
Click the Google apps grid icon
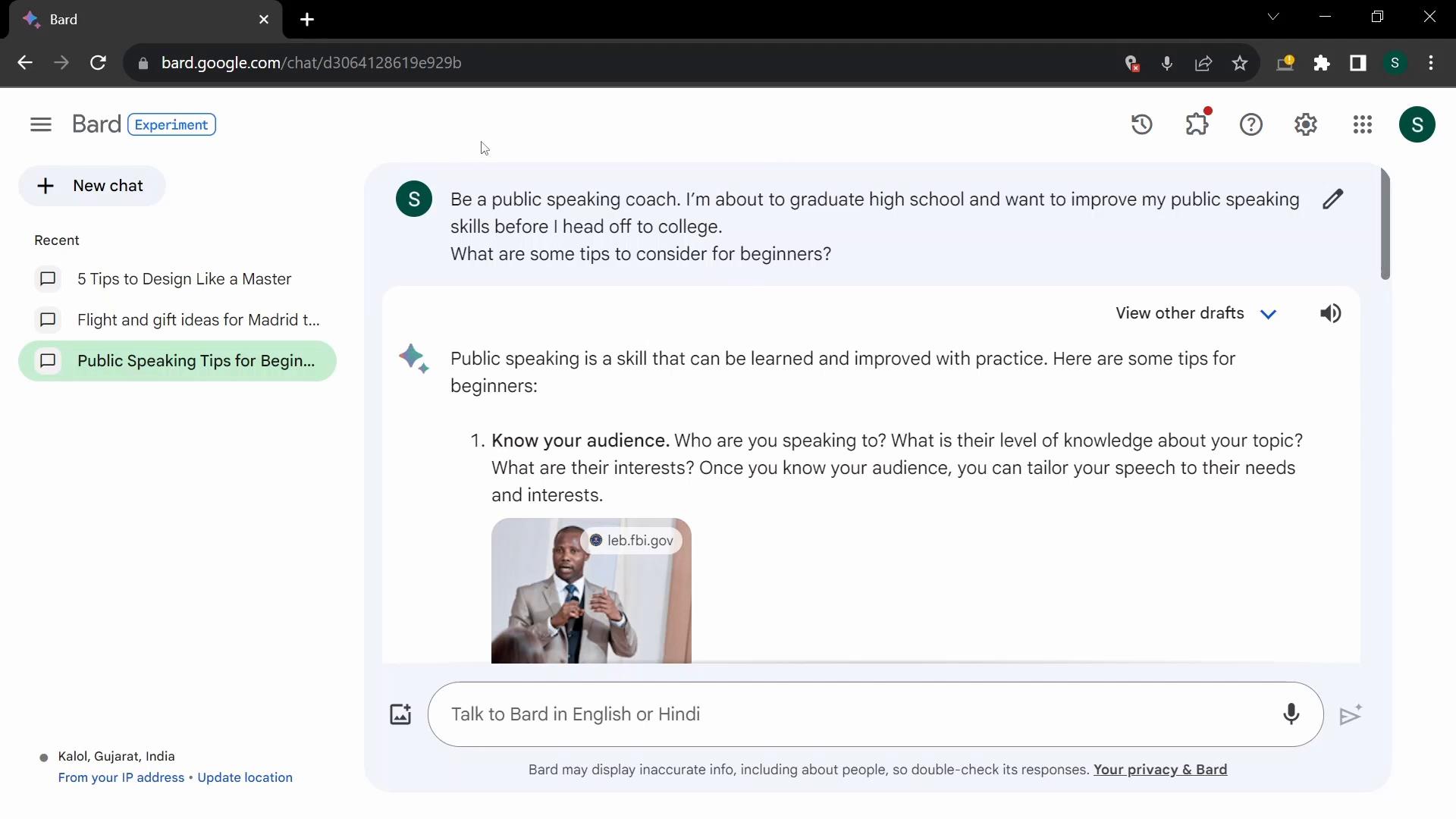pyautogui.click(x=1362, y=124)
